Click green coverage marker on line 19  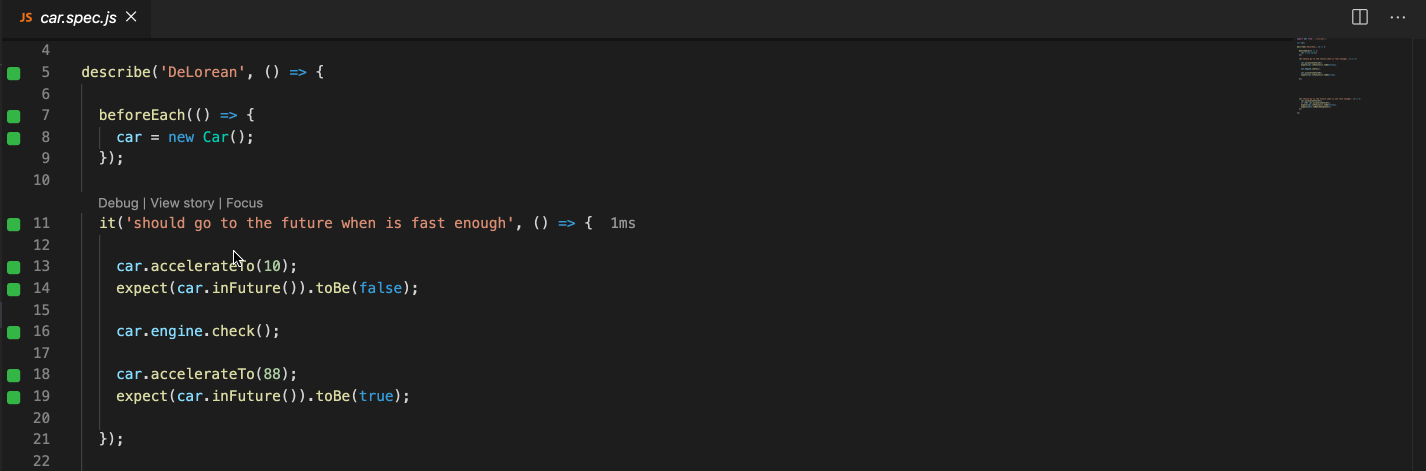pyautogui.click(x=14, y=397)
